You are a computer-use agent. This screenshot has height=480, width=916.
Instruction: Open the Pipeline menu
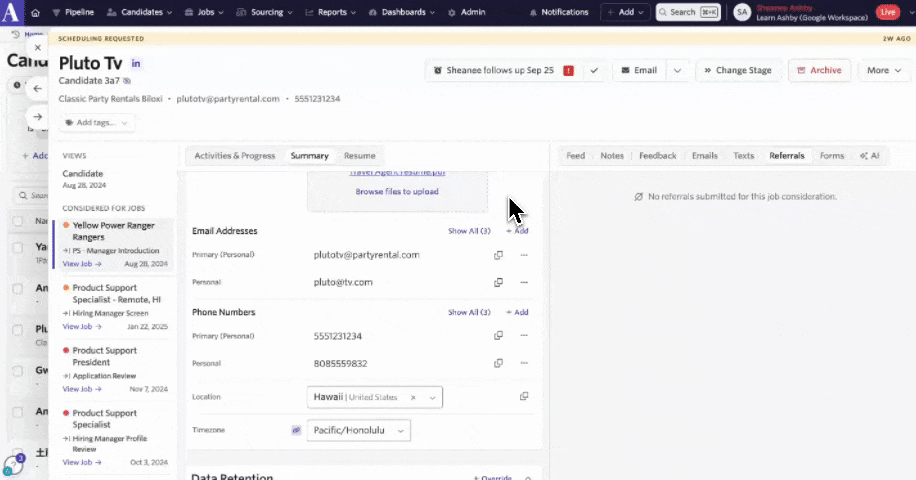point(73,12)
